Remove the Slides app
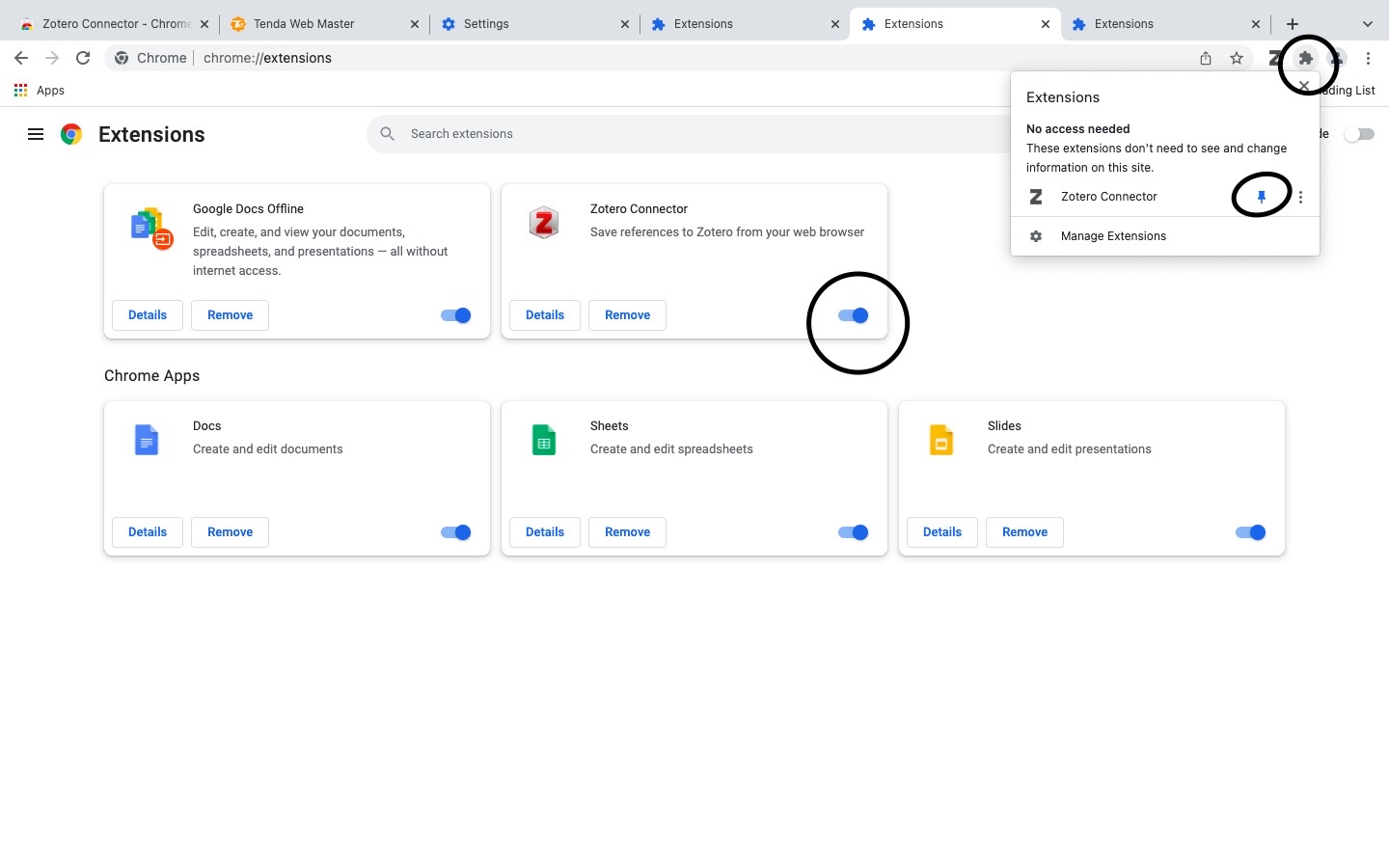The width and height of the screenshot is (1389, 868). tap(1024, 532)
